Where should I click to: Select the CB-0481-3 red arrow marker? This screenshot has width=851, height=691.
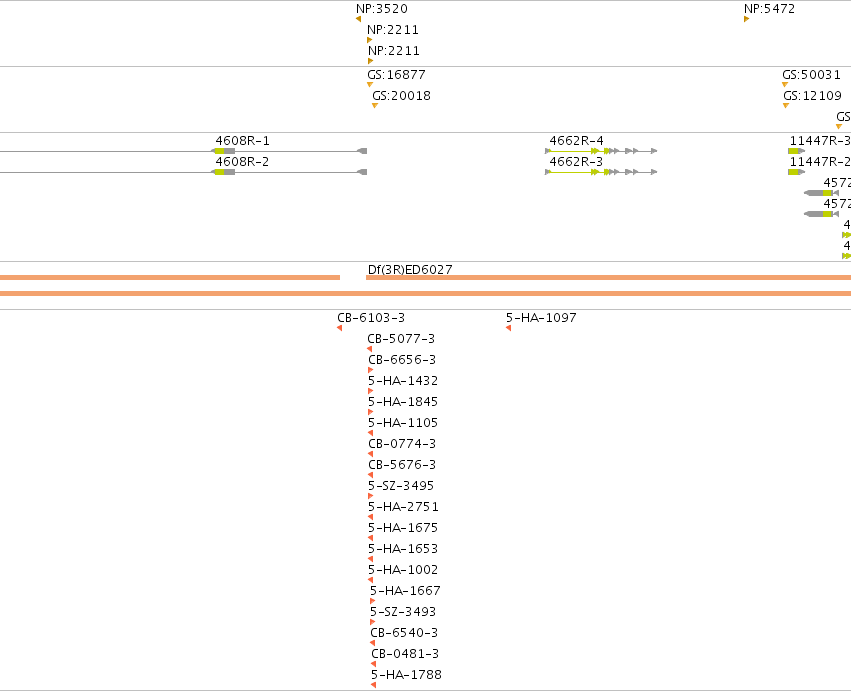point(373,664)
